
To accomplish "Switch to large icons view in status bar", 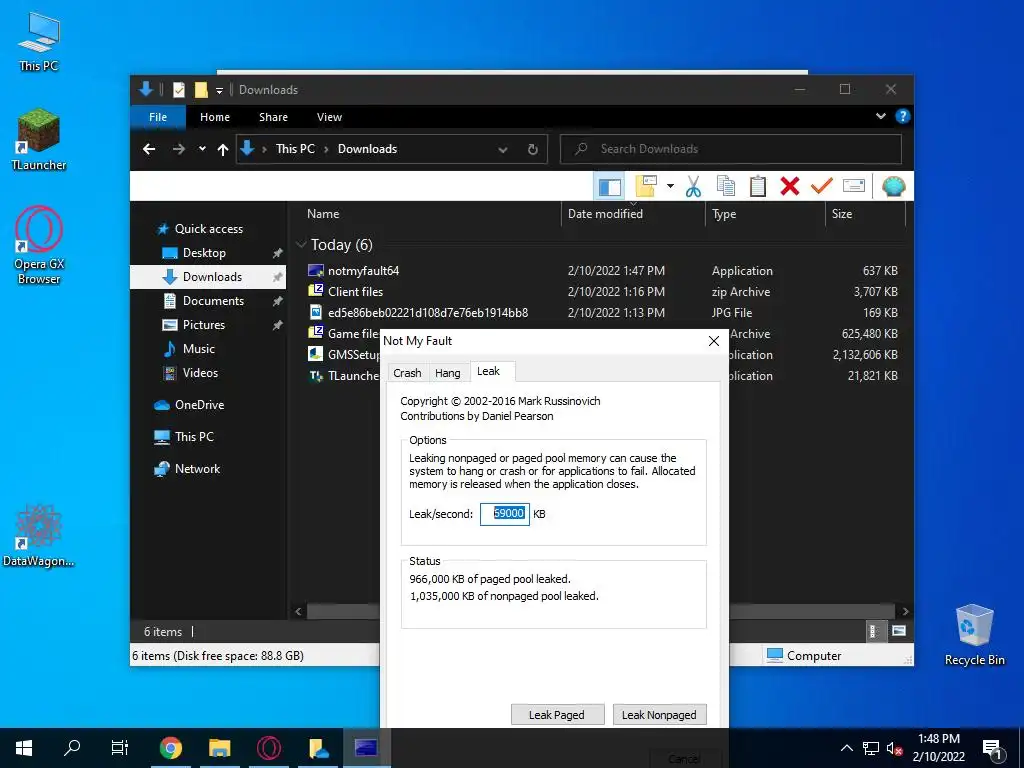I will (x=899, y=632).
